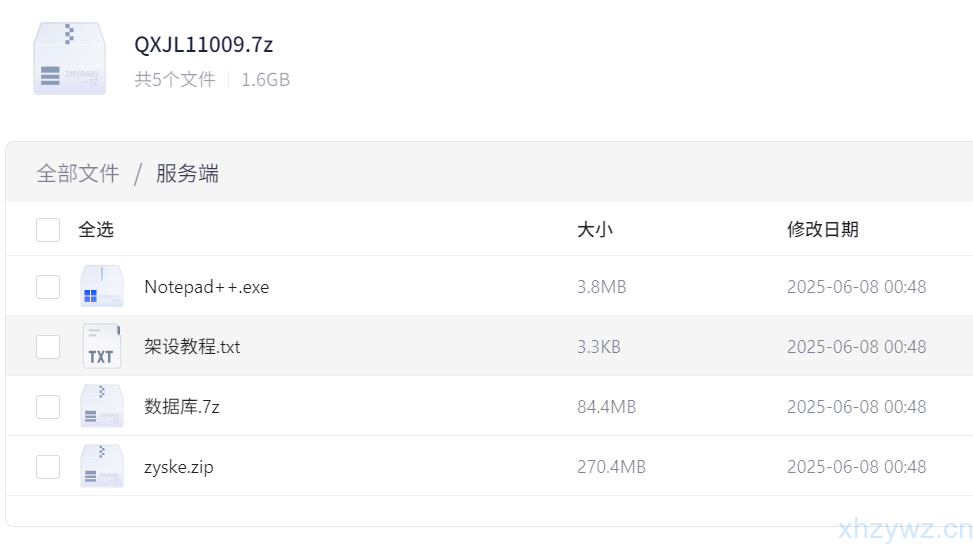Click the QXJL11009.7z archive icon
This screenshot has height=544, width=973.
[x=69, y=59]
